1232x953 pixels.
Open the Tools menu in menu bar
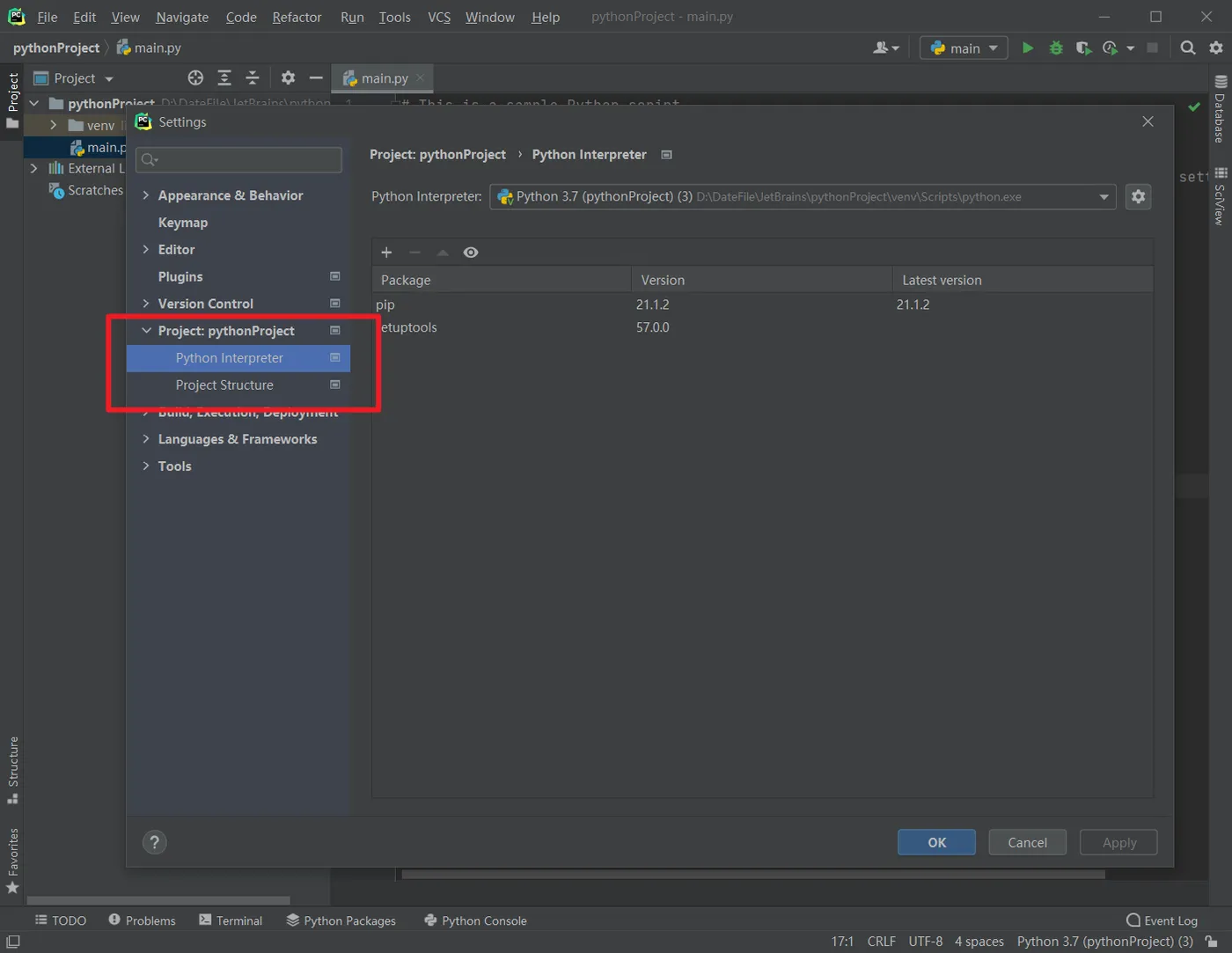[x=394, y=17]
